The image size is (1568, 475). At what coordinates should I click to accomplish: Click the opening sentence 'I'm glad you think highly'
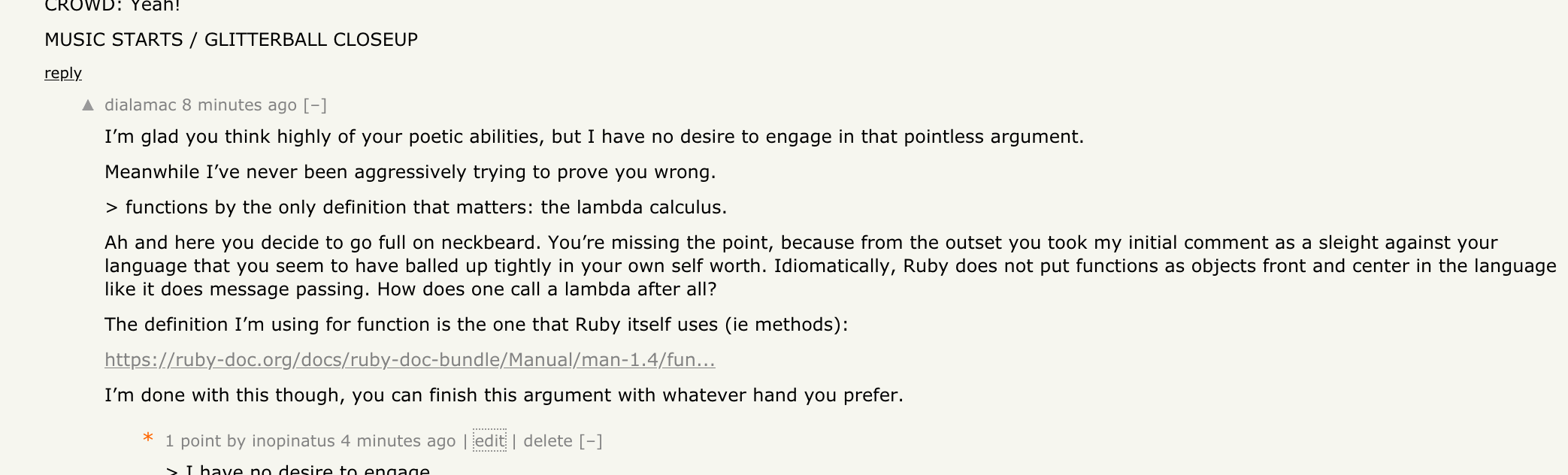click(x=595, y=137)
